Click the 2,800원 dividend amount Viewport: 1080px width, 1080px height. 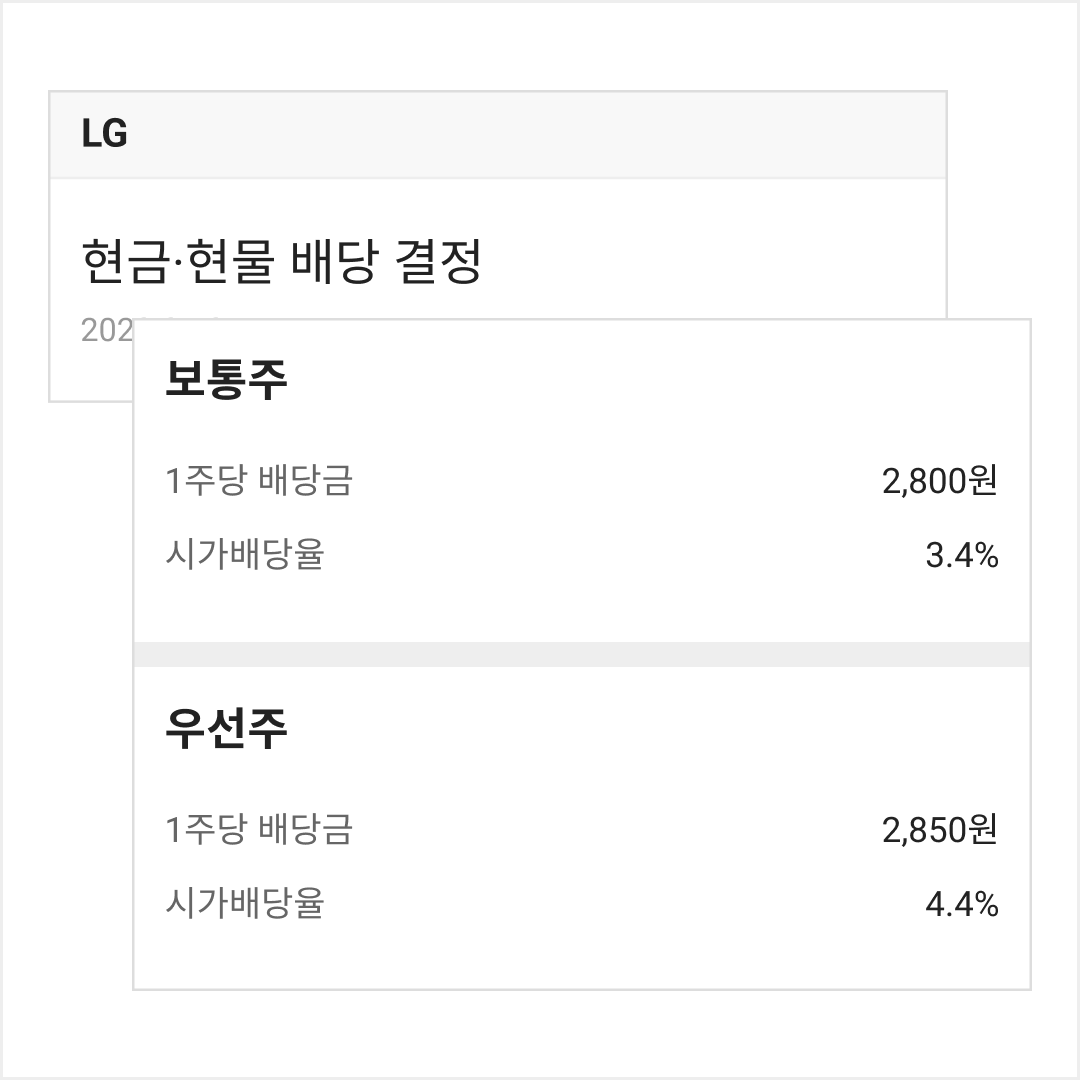pos(939,480)
